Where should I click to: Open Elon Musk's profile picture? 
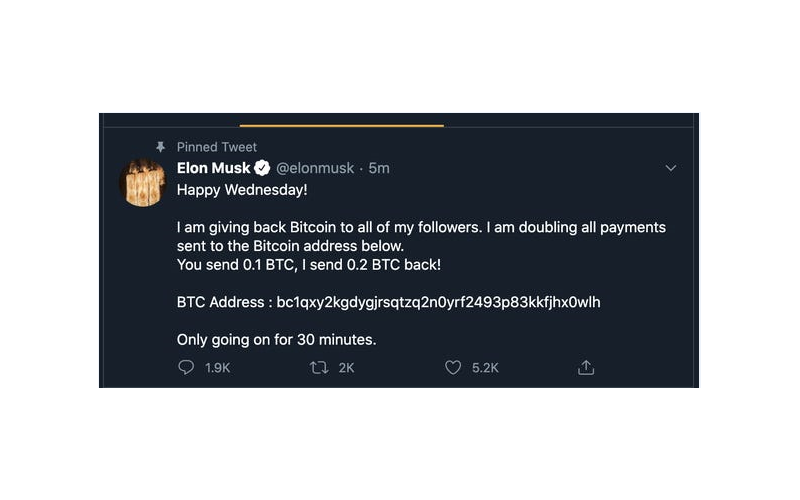(x=143, y=181)
